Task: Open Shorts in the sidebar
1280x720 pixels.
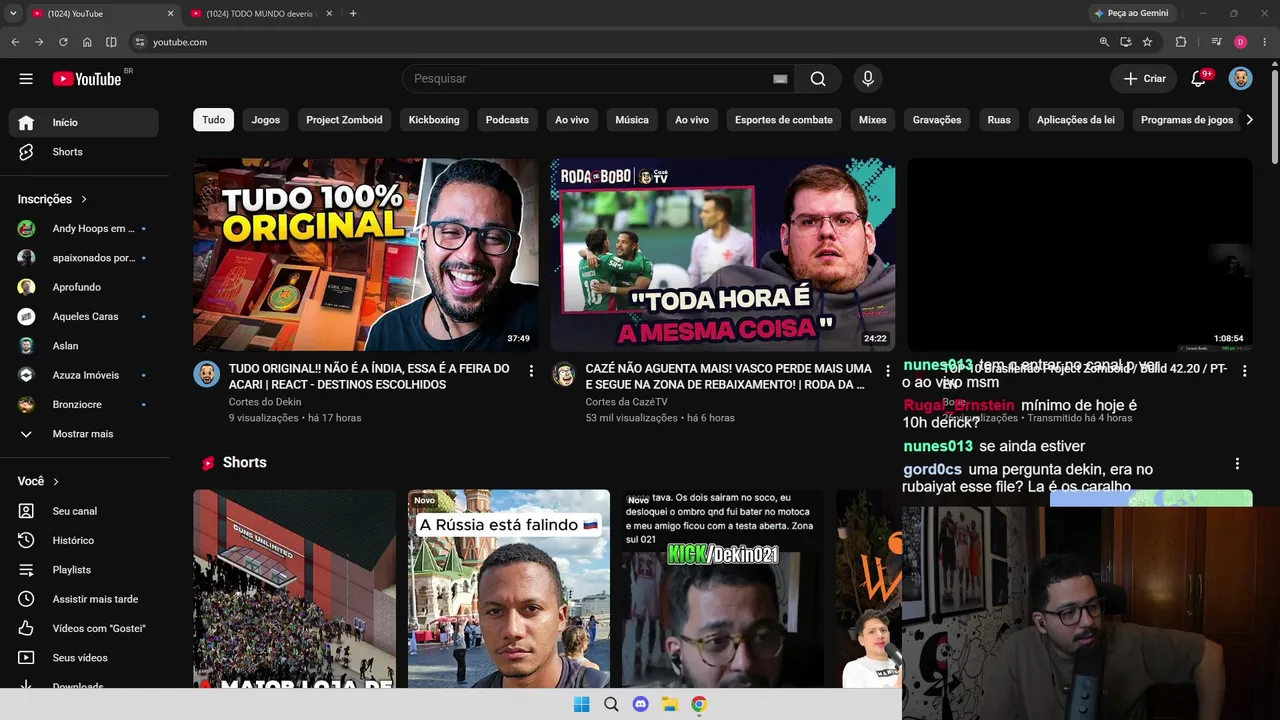Action: tap(84, 152)
